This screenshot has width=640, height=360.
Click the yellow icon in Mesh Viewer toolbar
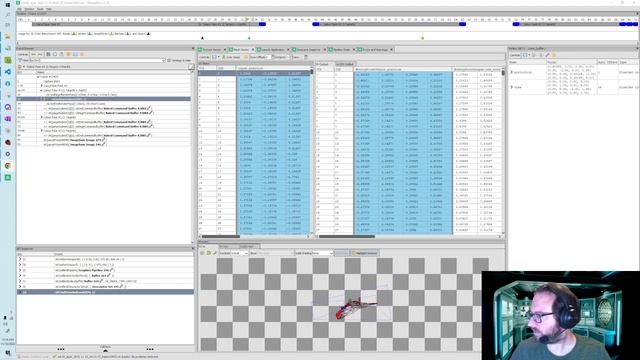click(246, 57)
